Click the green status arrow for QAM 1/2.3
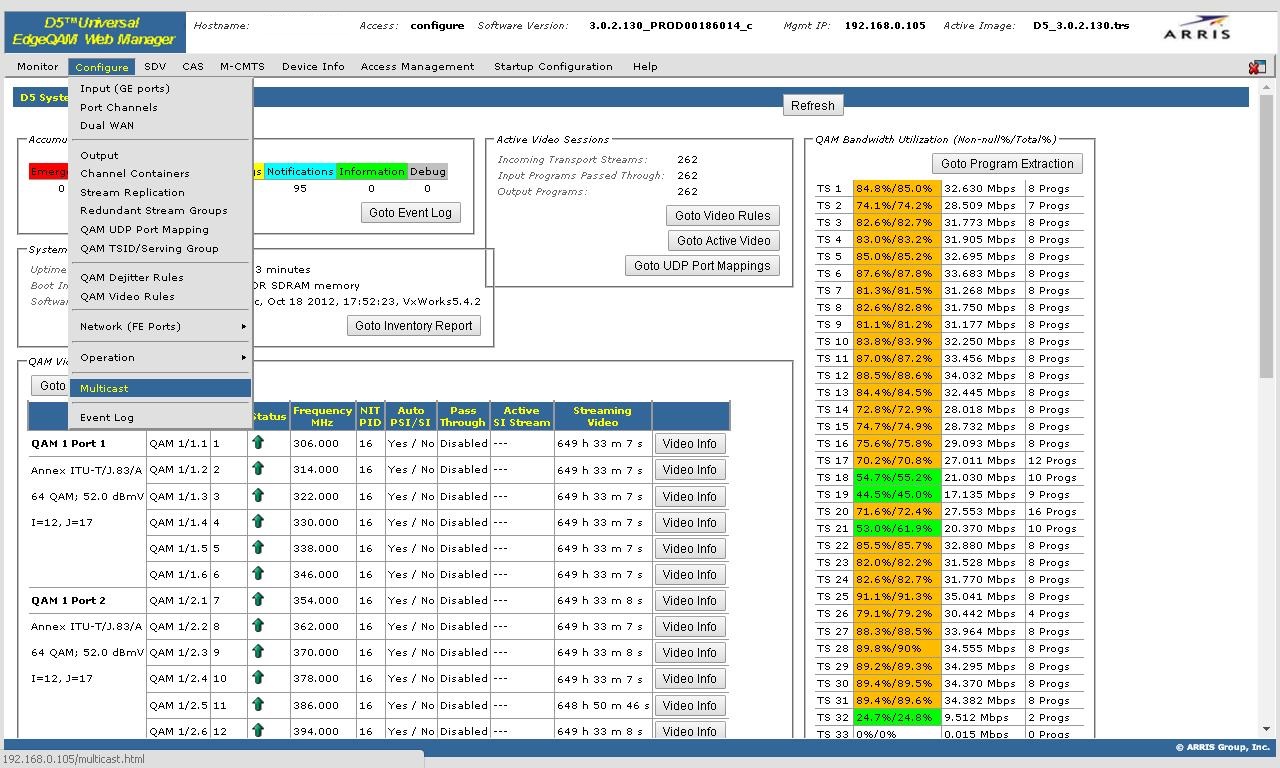Screen dimensions: 1280x768 (x=258, y=651)
